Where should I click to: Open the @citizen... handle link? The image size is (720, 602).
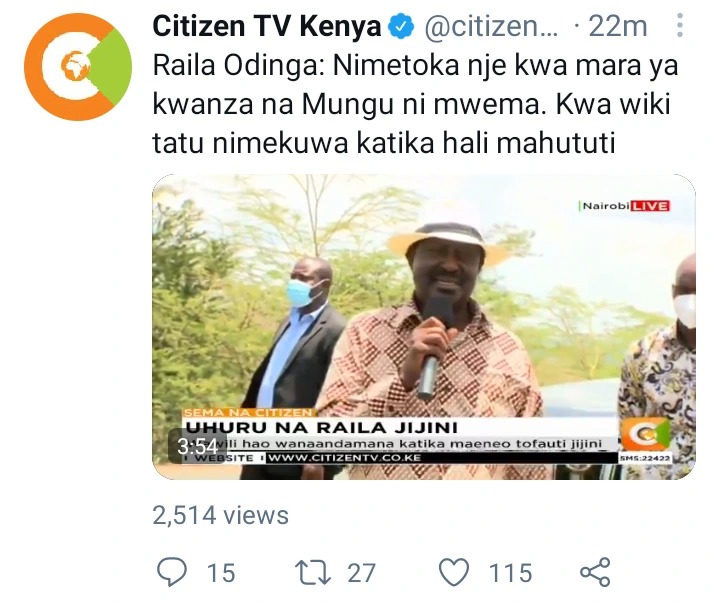(490, 27)
